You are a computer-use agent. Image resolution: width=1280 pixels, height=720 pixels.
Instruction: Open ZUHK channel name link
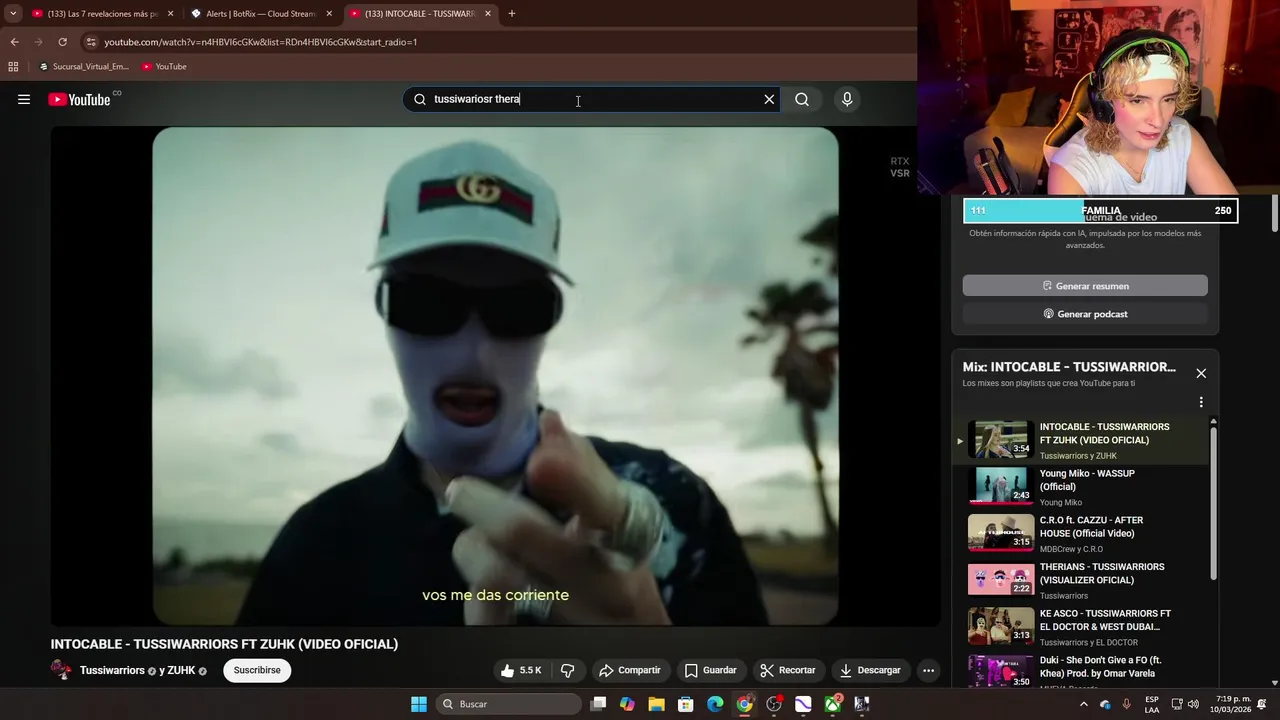coord(182,670)
